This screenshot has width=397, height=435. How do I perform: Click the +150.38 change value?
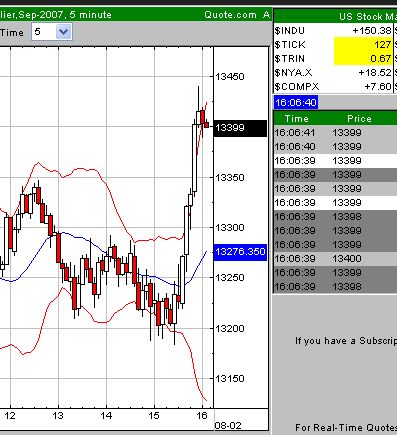[x=372, y=31]
